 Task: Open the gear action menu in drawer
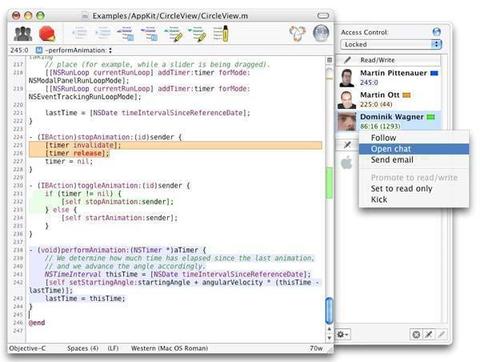(x=343, y=334)
